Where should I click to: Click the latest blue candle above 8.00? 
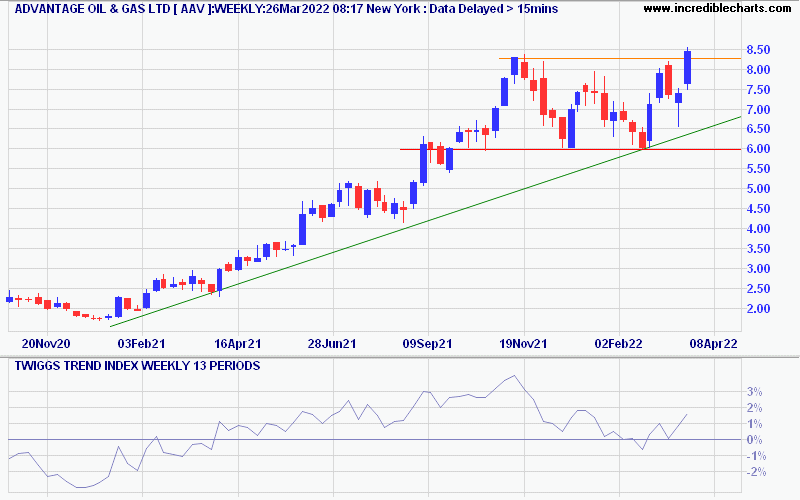click(x=688, y=67)
